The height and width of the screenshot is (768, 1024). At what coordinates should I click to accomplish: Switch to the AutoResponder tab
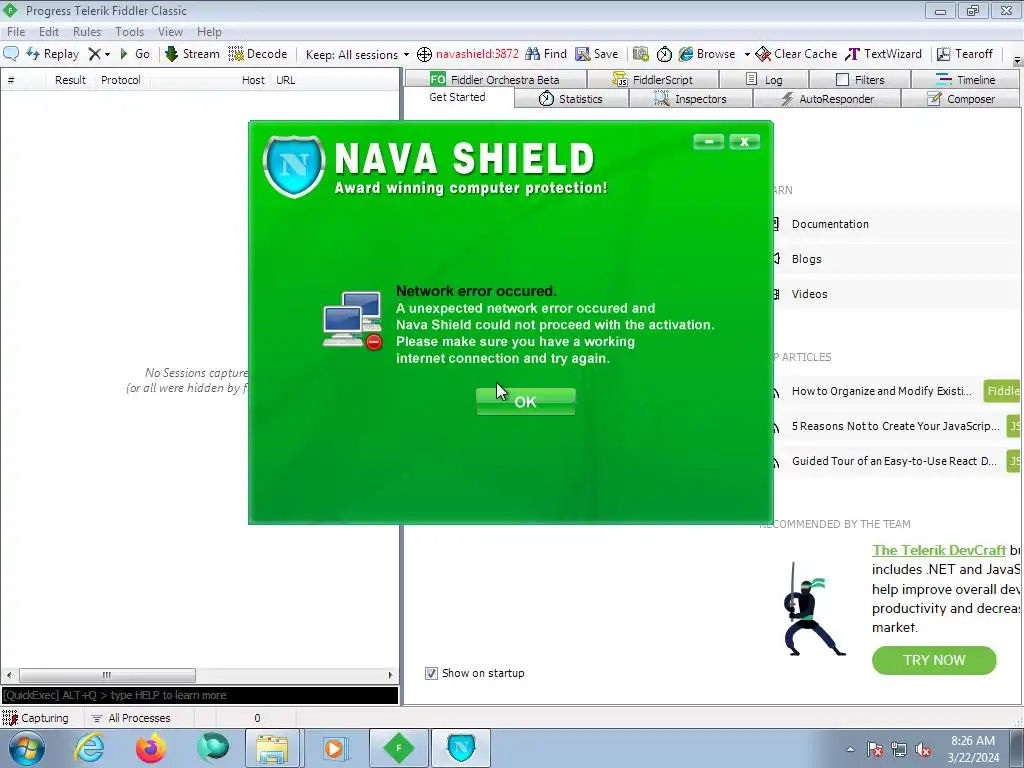827,99
